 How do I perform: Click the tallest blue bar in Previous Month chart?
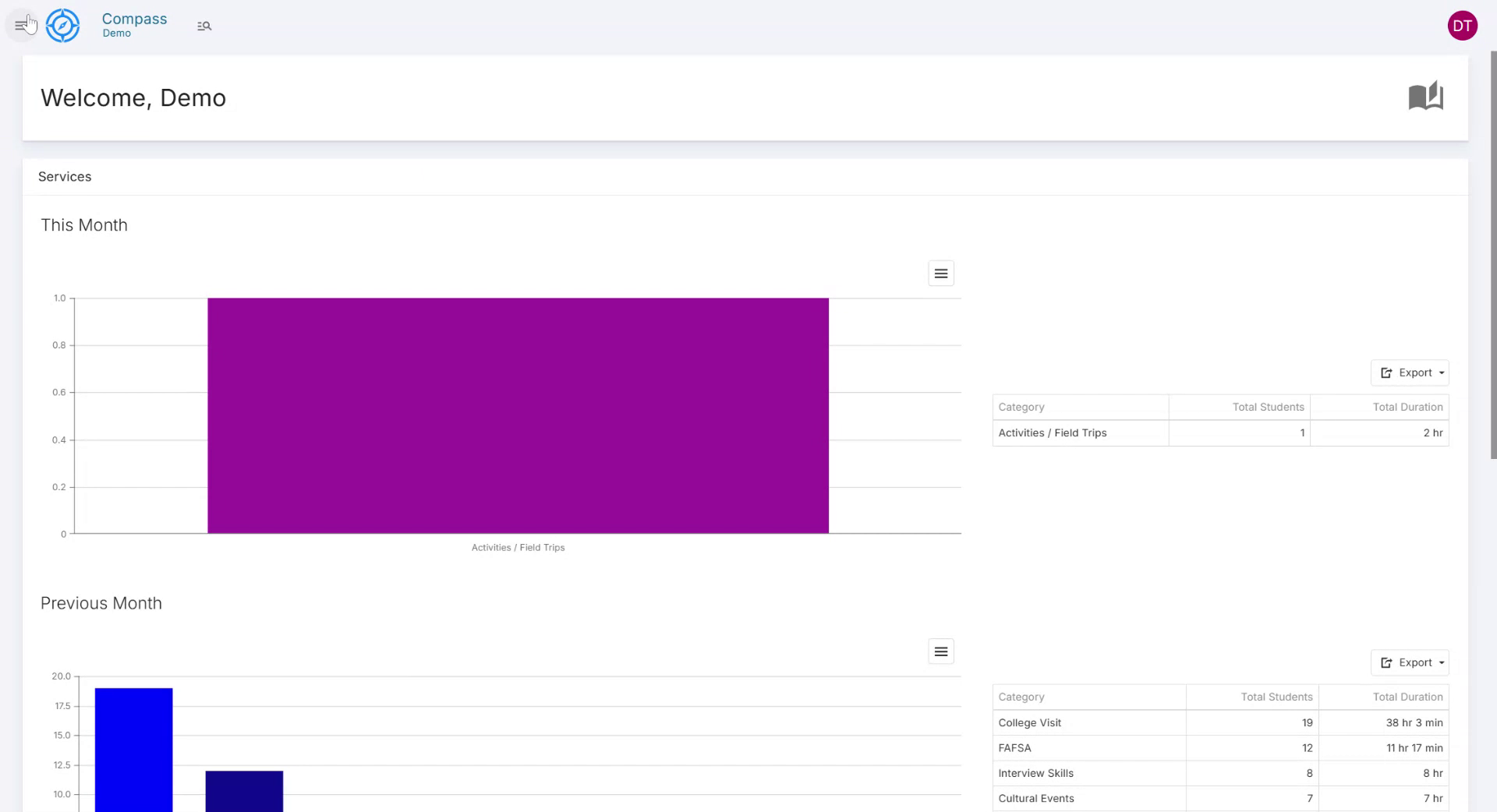[133, 748]
